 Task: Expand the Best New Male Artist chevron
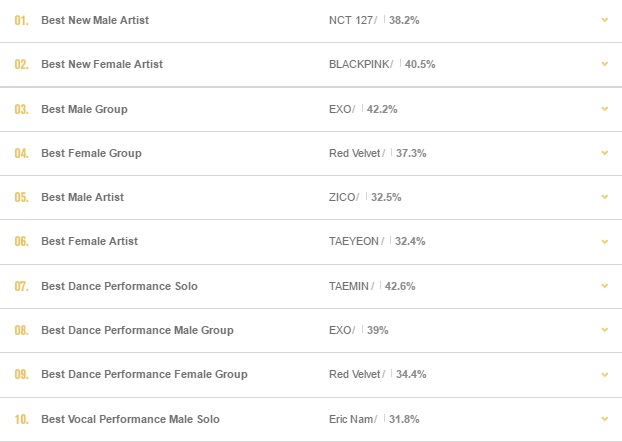click(x=605, y=20)
